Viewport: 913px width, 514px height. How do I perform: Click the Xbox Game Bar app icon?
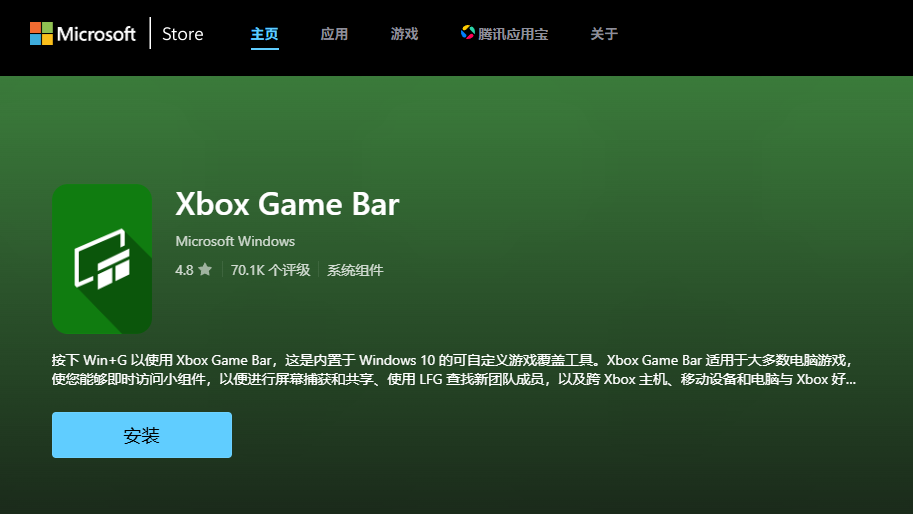[102, 259]
